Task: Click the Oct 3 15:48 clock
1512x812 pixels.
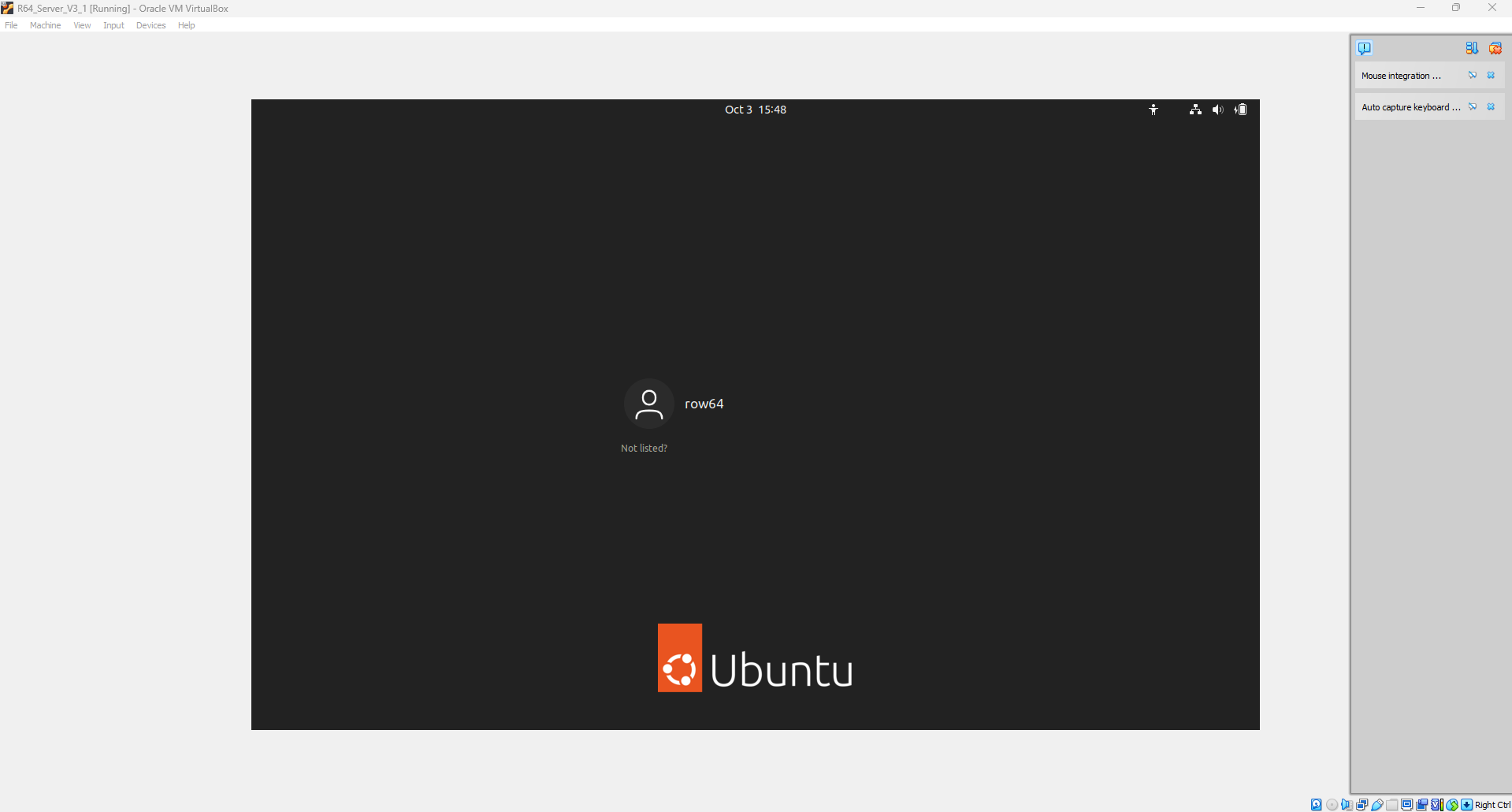Action: click(x=756, y=110)
